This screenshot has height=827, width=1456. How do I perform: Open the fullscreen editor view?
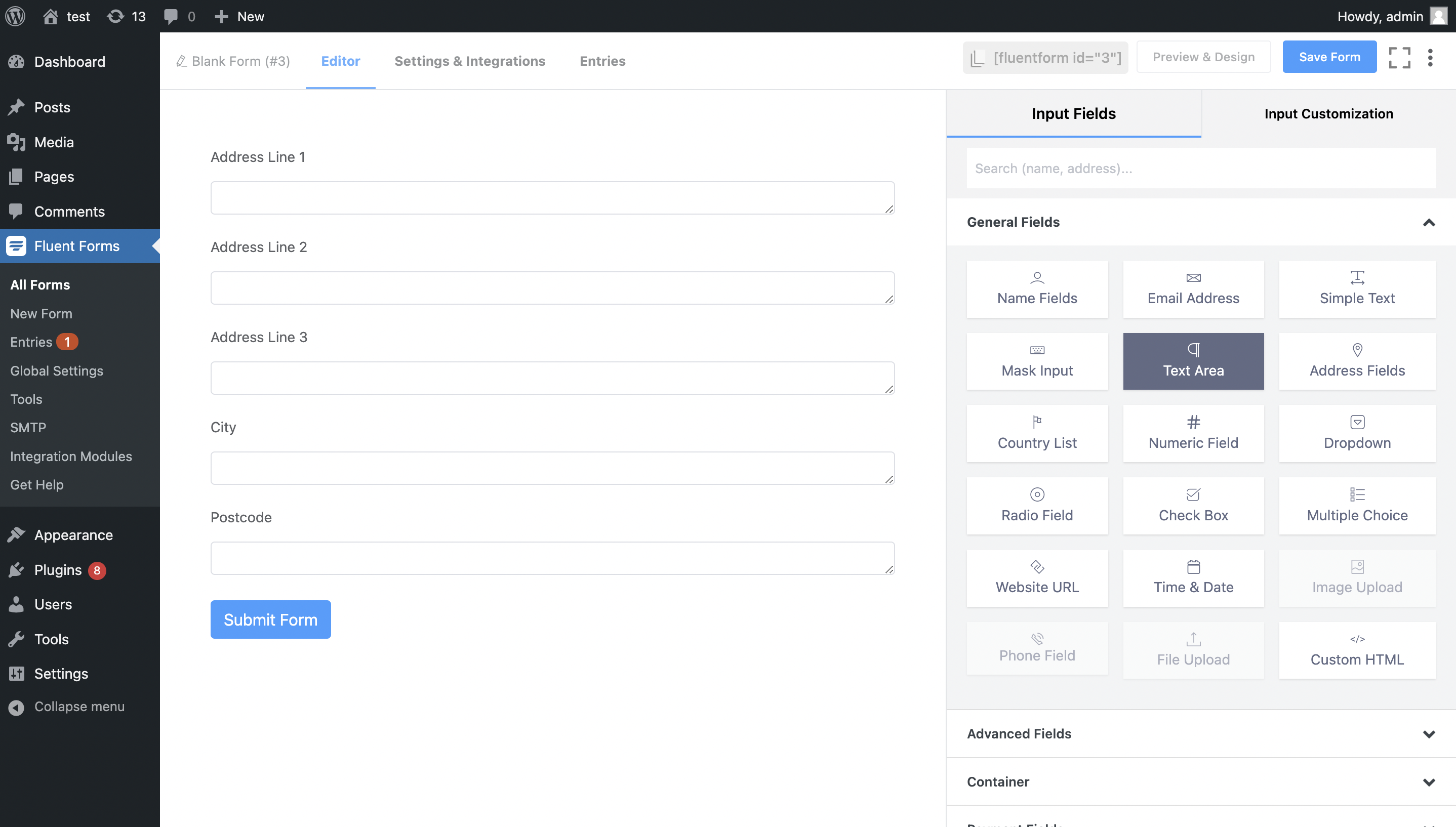coord(1399,57)
